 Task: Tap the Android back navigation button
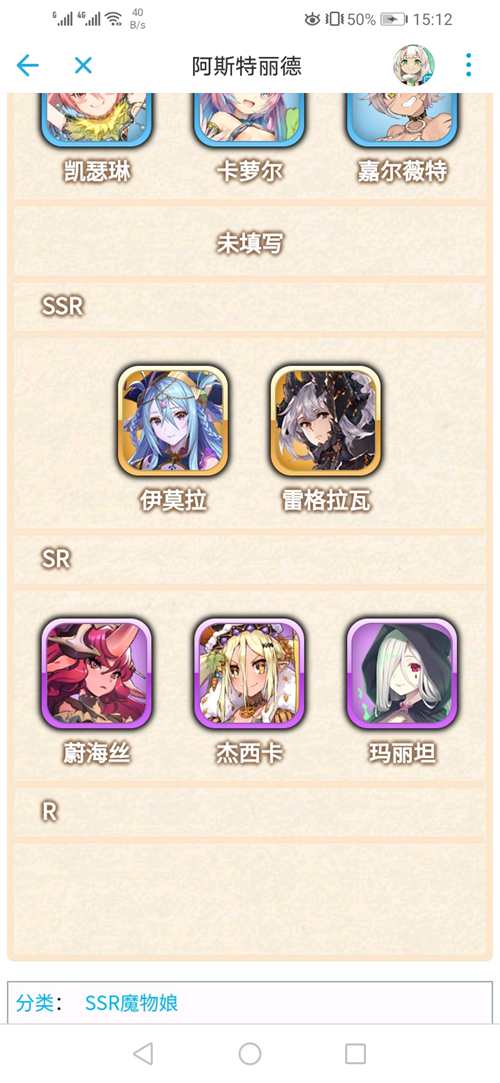click(x=142, y=1053)
